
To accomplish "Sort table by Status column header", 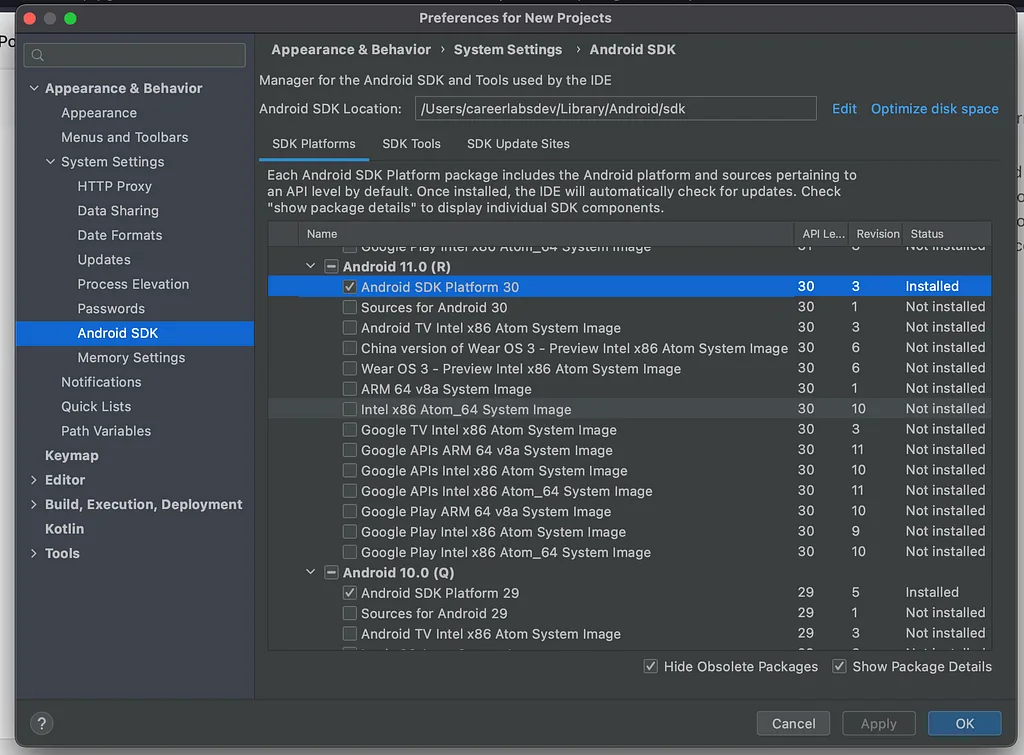I will coord(947,234).
